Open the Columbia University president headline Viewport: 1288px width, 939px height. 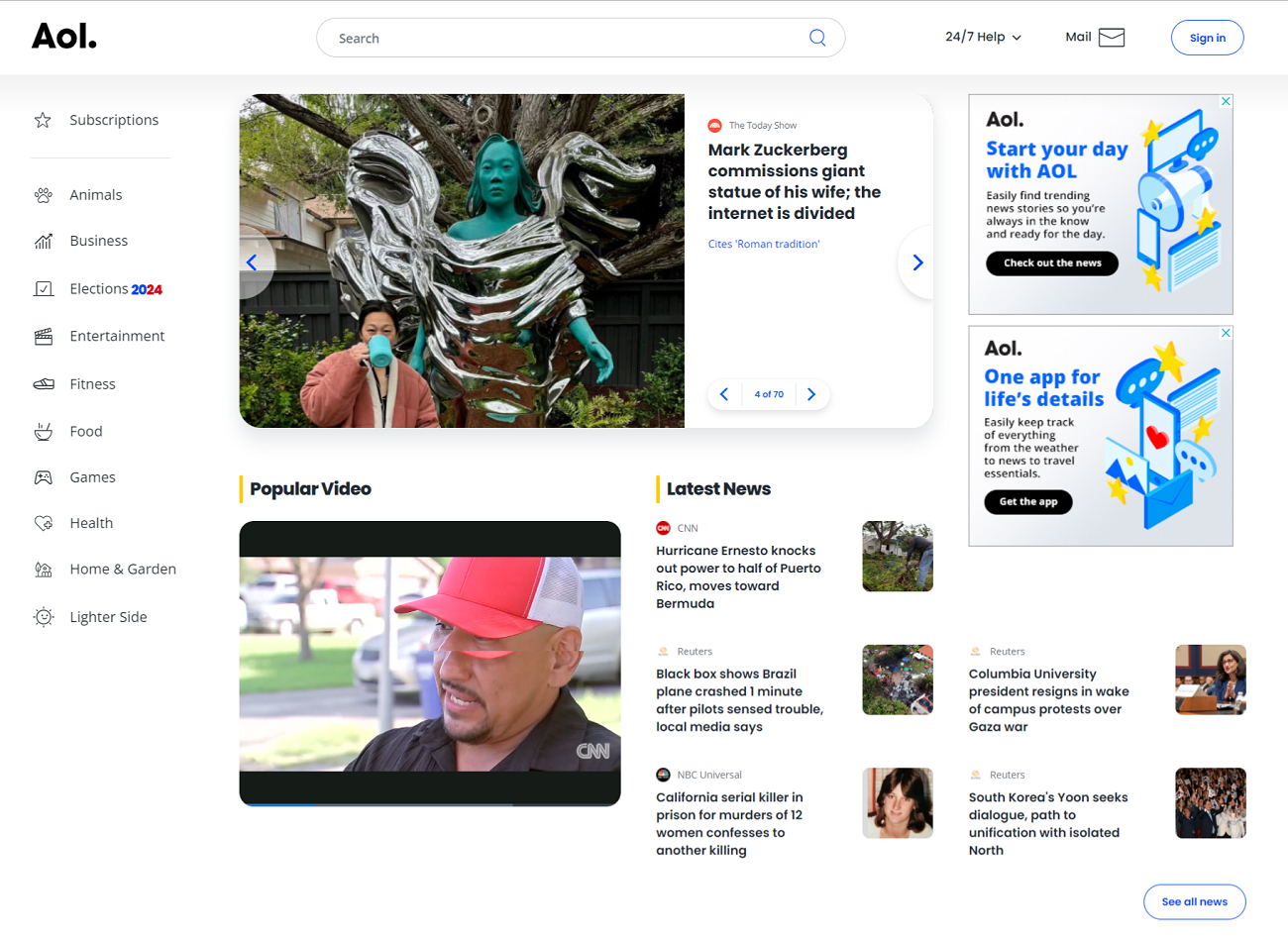(1048, 700)
